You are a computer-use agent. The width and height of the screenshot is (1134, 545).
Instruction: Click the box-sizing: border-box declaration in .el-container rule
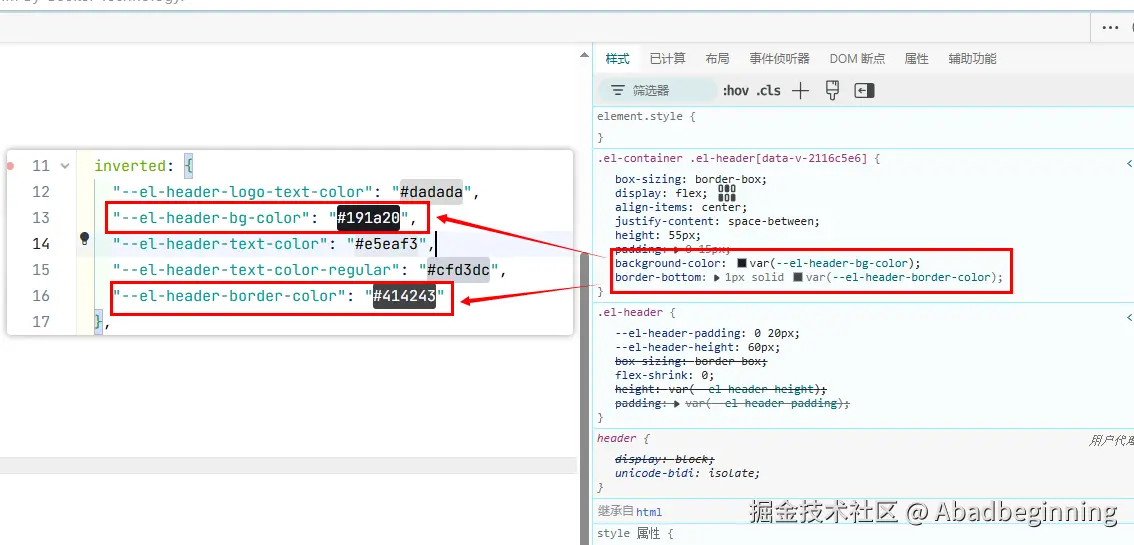click(691, 179)
